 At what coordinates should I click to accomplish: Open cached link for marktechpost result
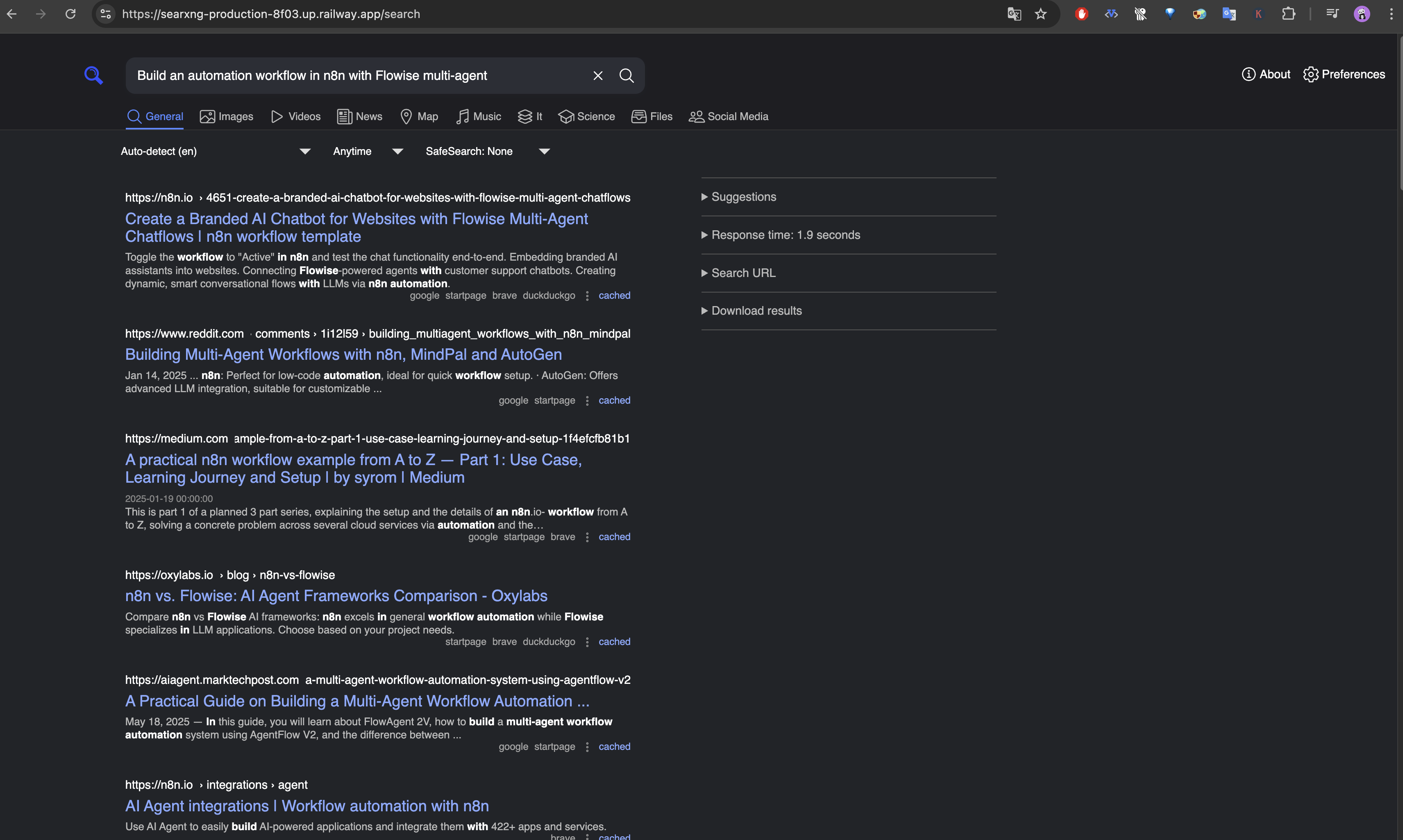614,747
